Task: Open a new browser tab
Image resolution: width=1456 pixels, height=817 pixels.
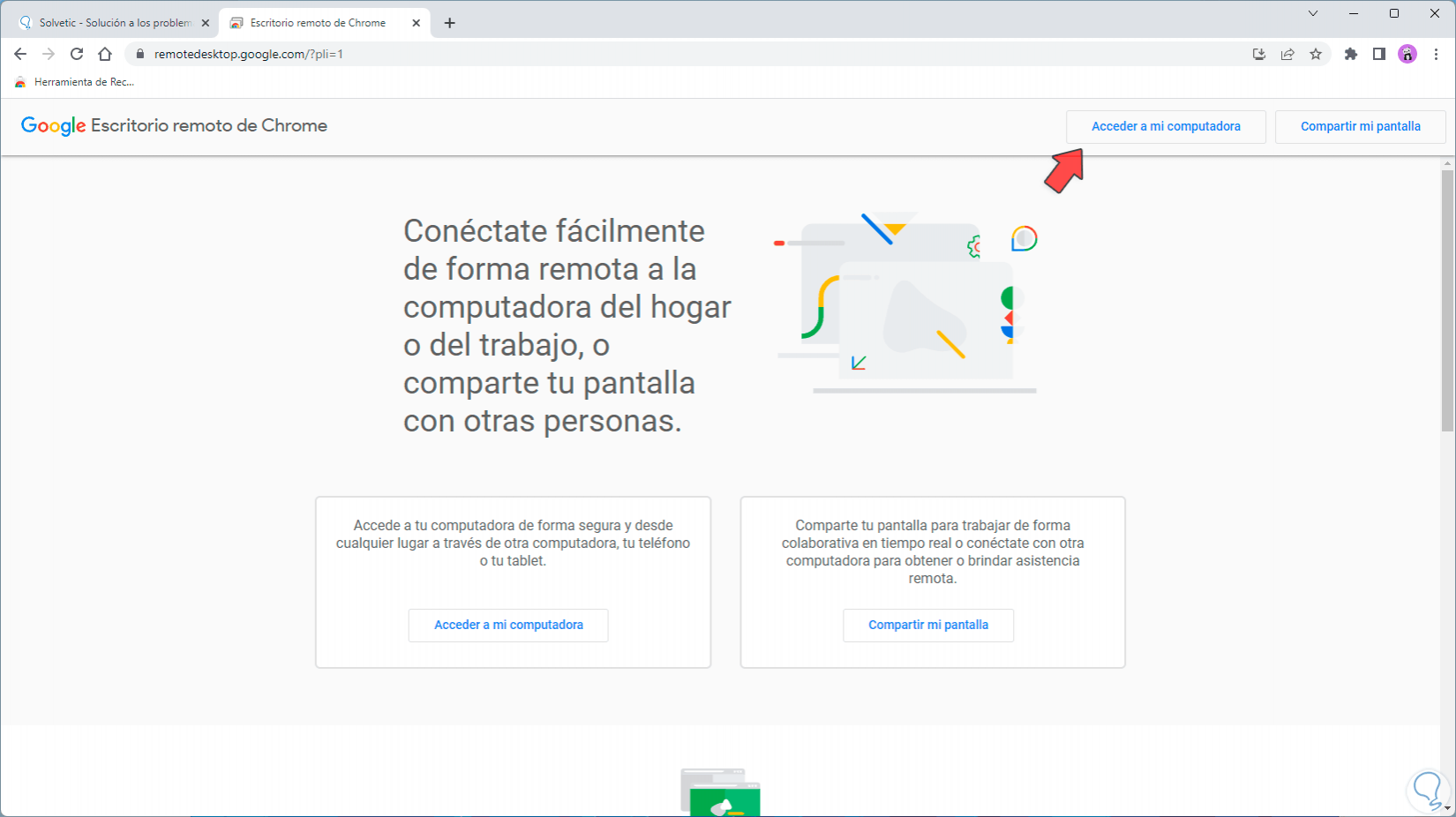Action: tap(450, 23)
